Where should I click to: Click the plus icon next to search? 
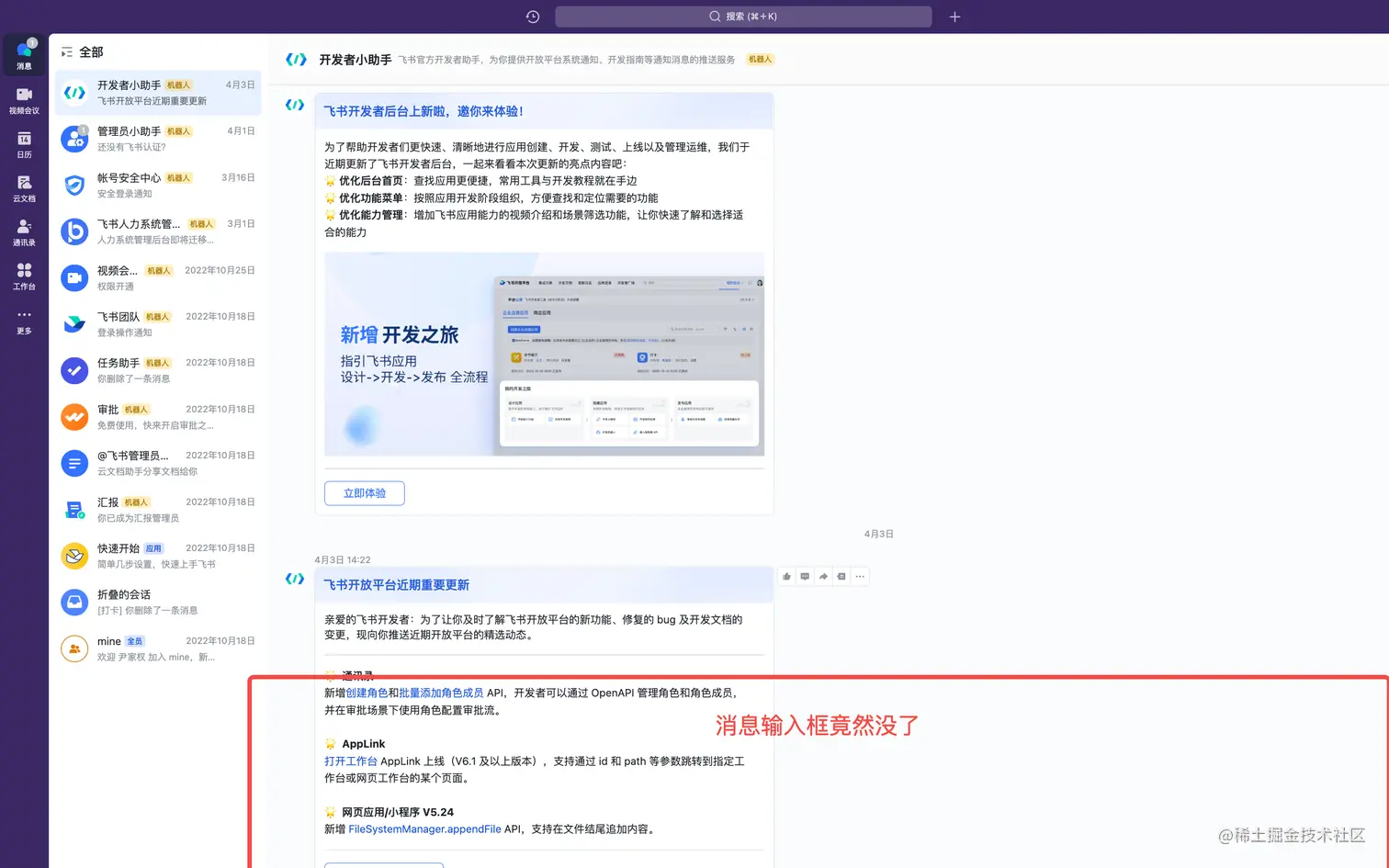tap(954, 17)
